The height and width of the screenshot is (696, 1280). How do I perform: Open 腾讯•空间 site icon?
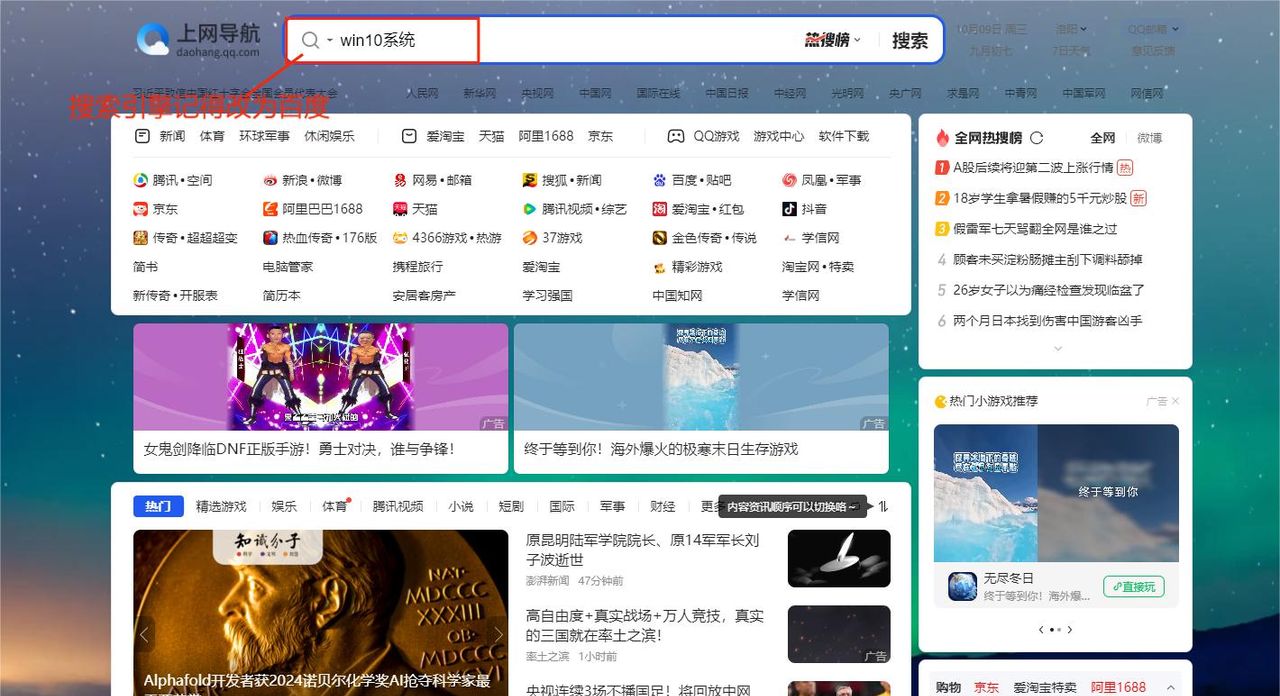[x=141, y=180]
